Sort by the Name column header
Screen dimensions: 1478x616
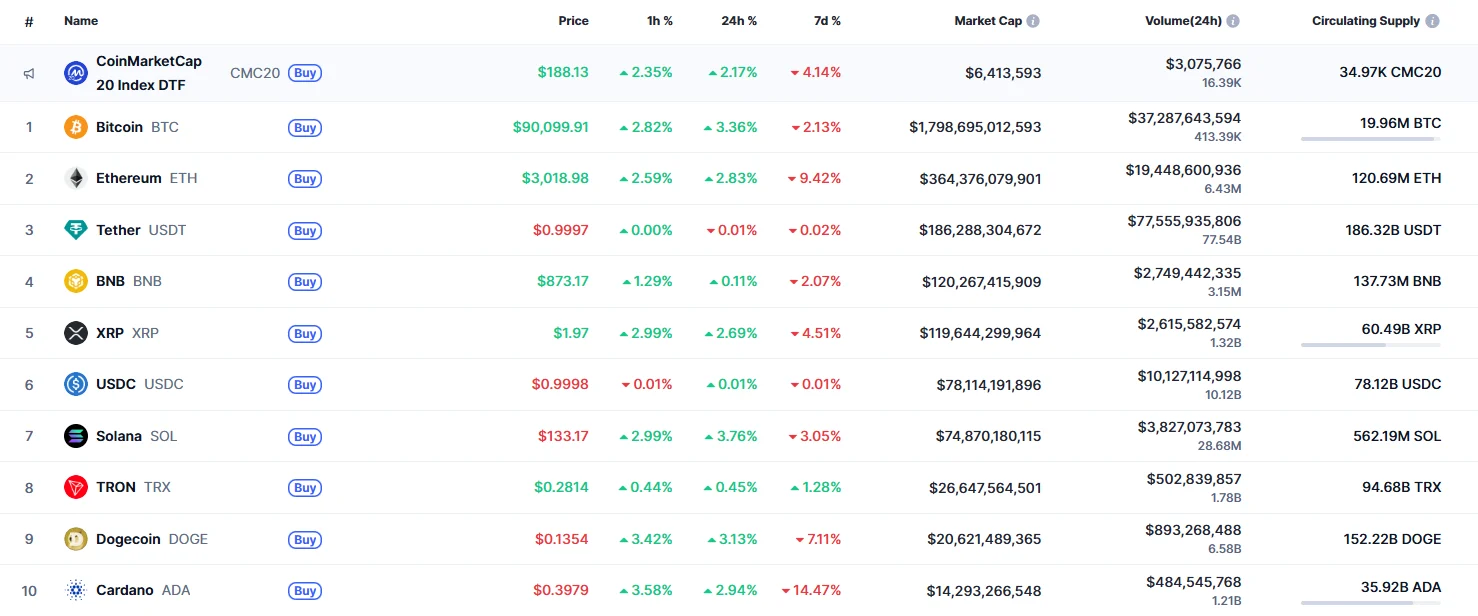click(81, 21)
